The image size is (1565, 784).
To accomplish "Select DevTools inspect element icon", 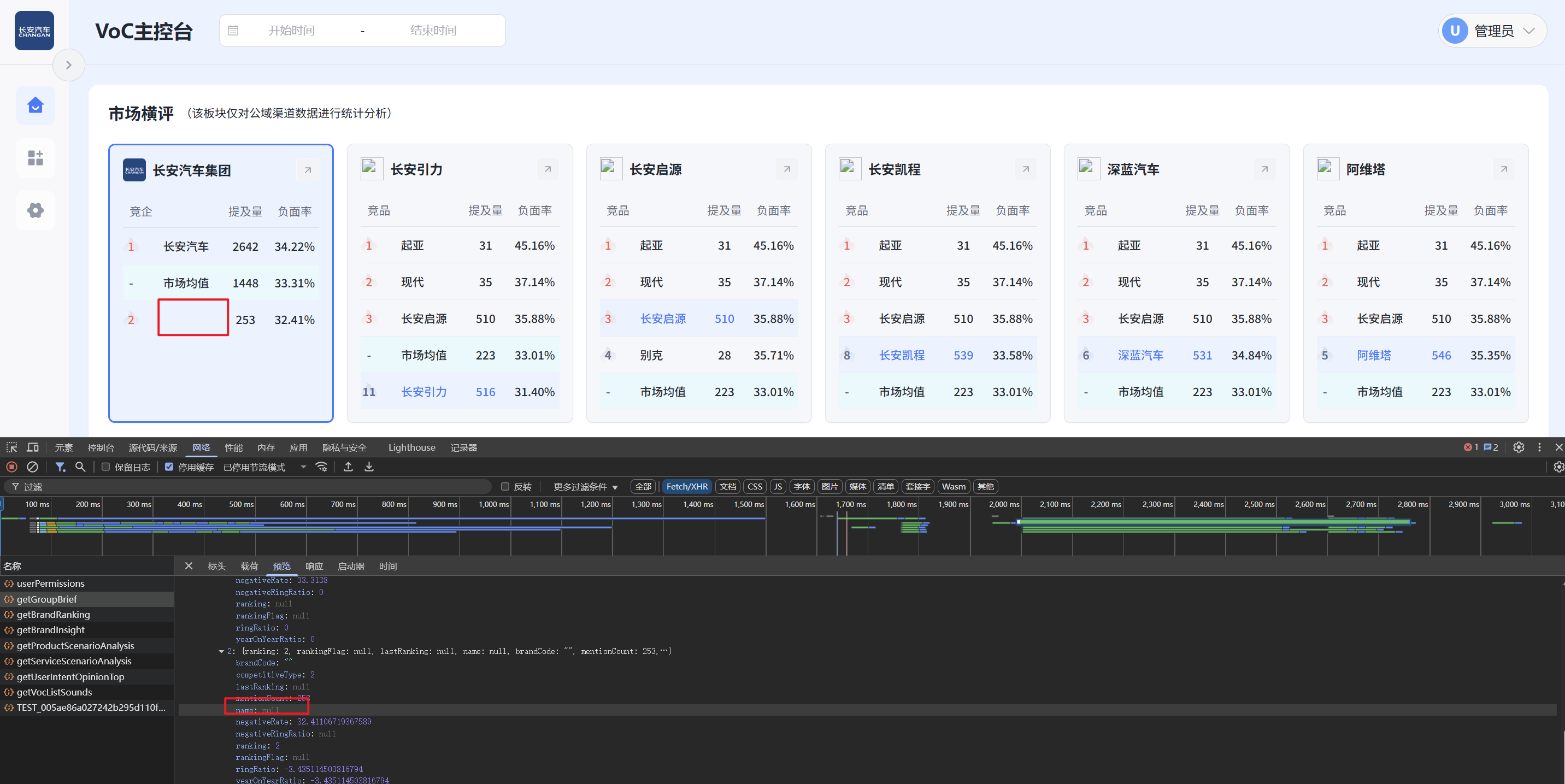I will pos(11,447).
